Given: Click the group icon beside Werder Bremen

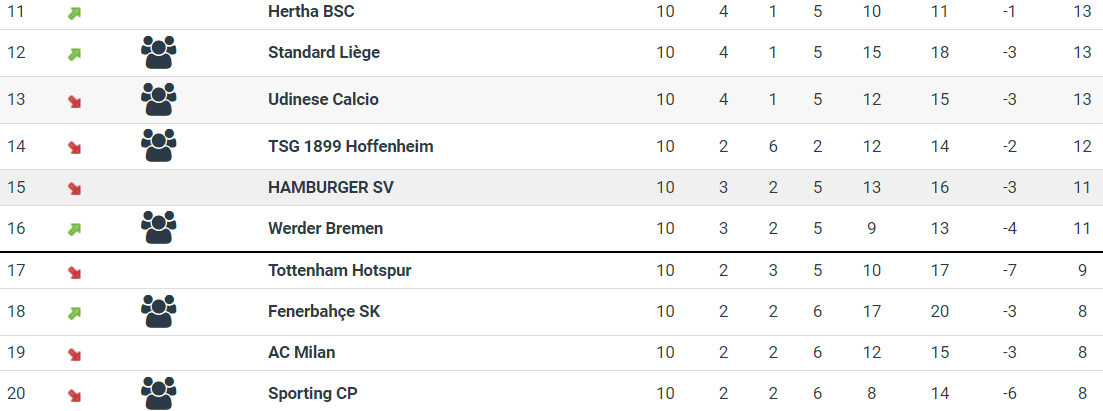Looking at the screenshot, I should pyautogui.click(x=159, y=228).
